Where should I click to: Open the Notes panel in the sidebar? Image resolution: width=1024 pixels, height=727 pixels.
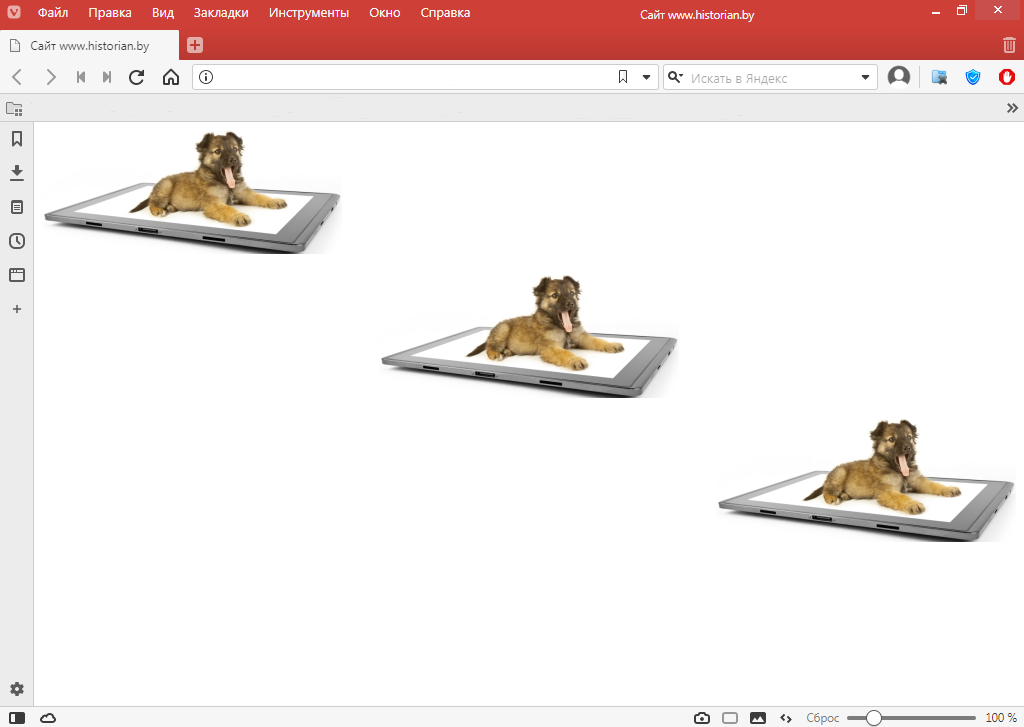click(16, 207)
